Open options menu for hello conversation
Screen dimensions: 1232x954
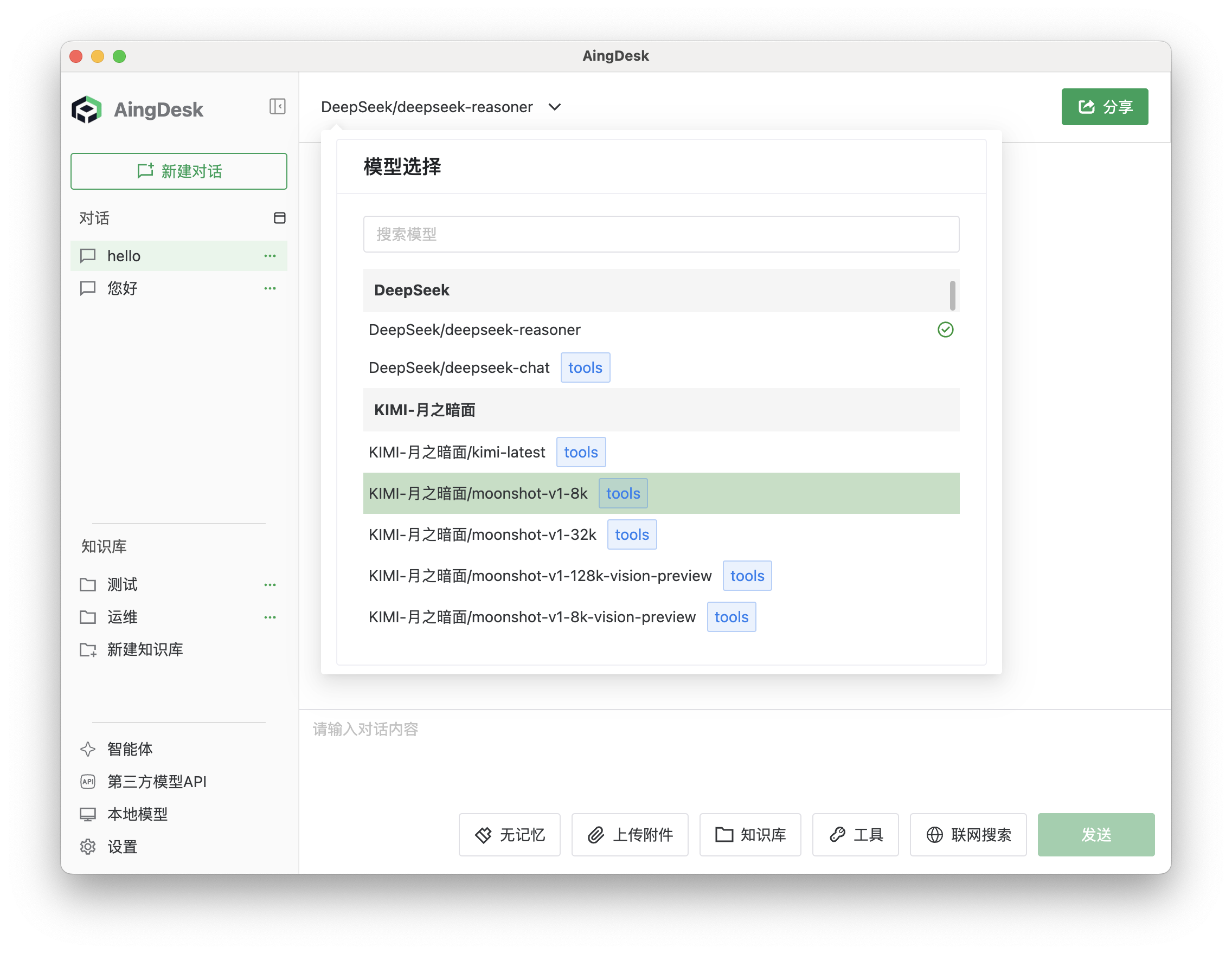click(x=270, y=255)
